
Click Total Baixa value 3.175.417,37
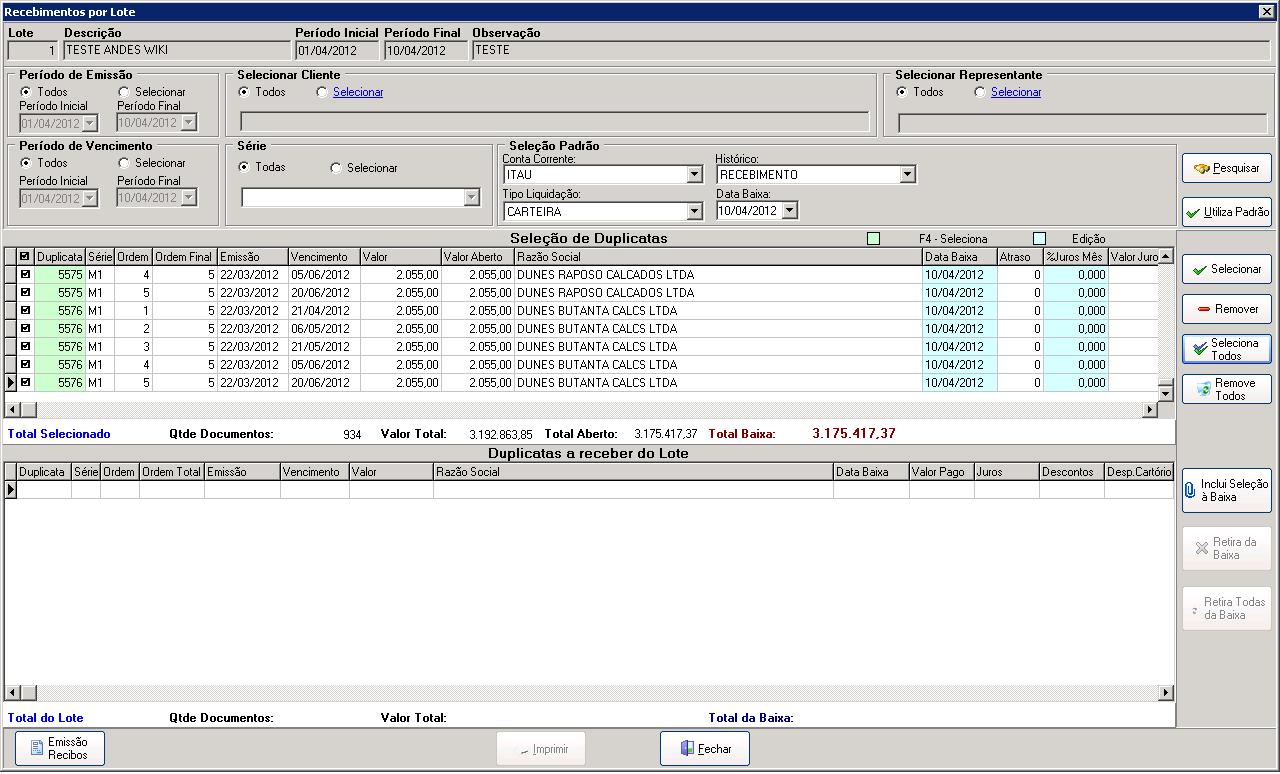click(x=854, y=434)
